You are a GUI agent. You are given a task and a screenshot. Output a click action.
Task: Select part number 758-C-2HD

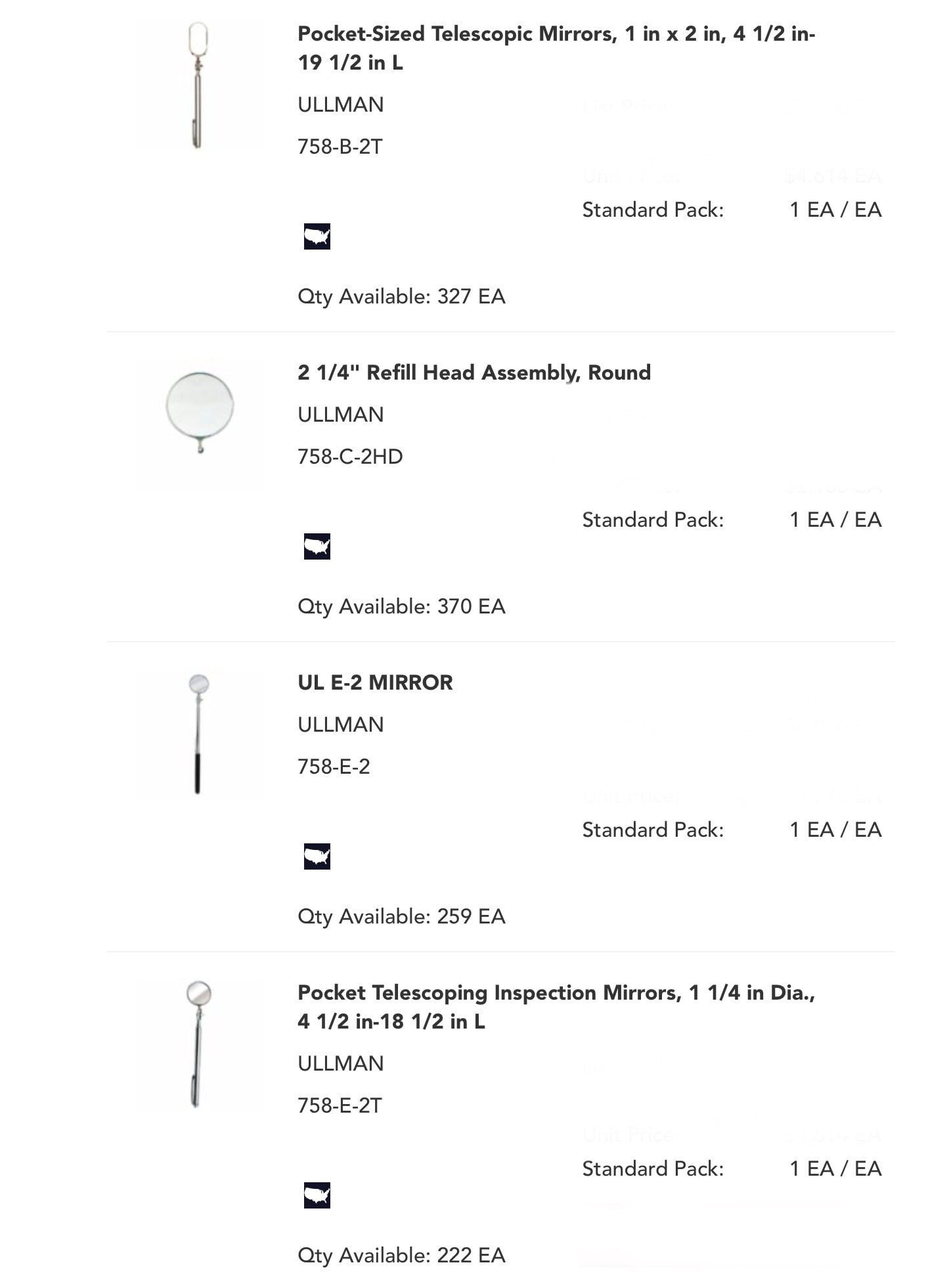350,456
